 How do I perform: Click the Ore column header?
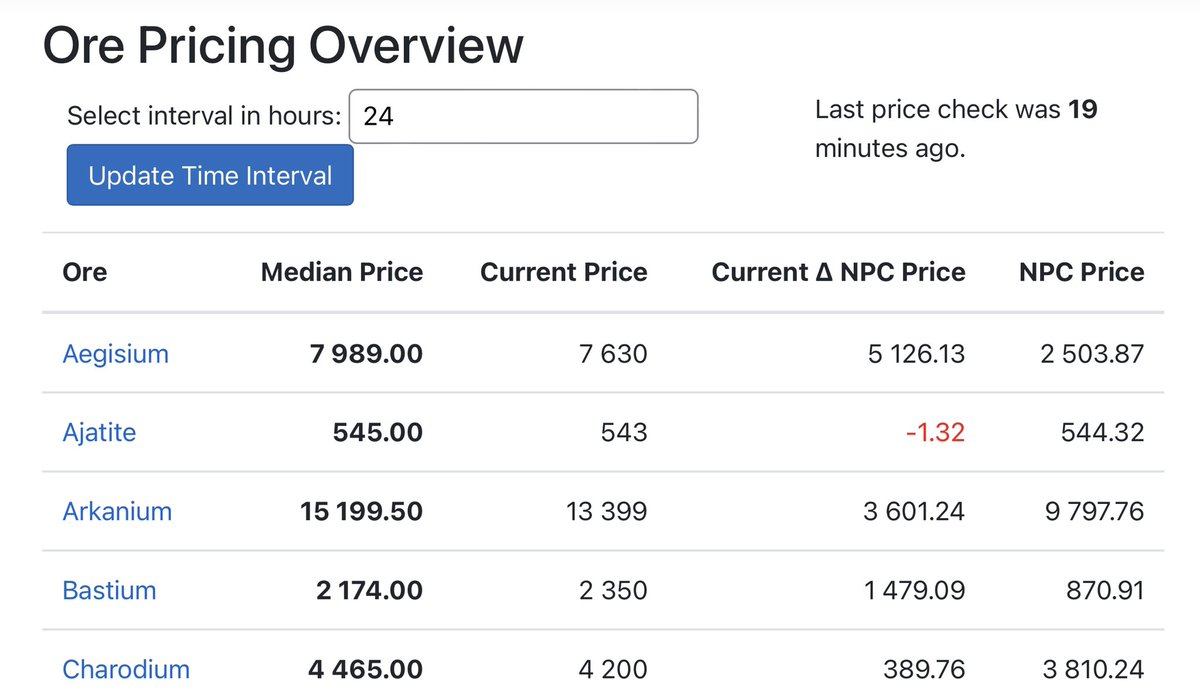pyautogui.click(x=85, y=272)
